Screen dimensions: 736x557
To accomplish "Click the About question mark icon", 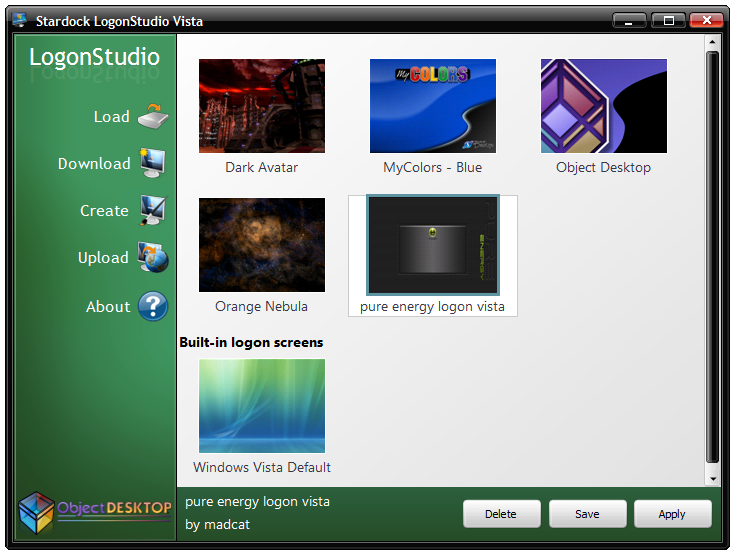I will [153, 306].
